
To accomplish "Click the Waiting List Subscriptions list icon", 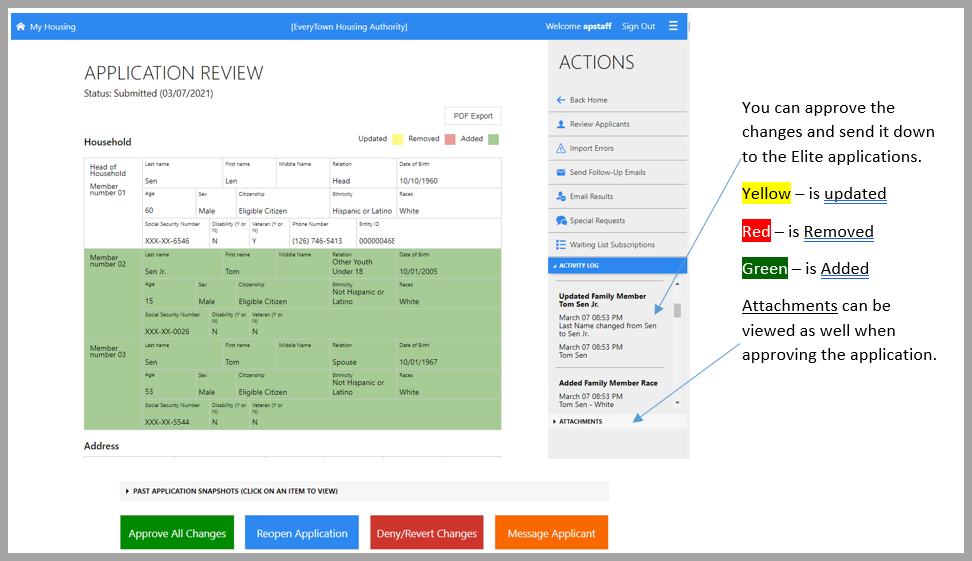I will pos(561,245).
